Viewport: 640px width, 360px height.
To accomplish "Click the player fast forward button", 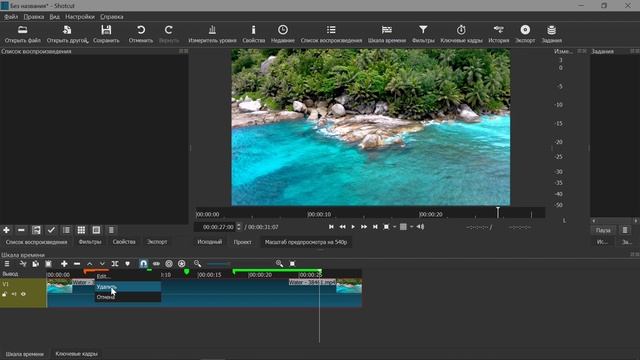I will coord(364,227).
